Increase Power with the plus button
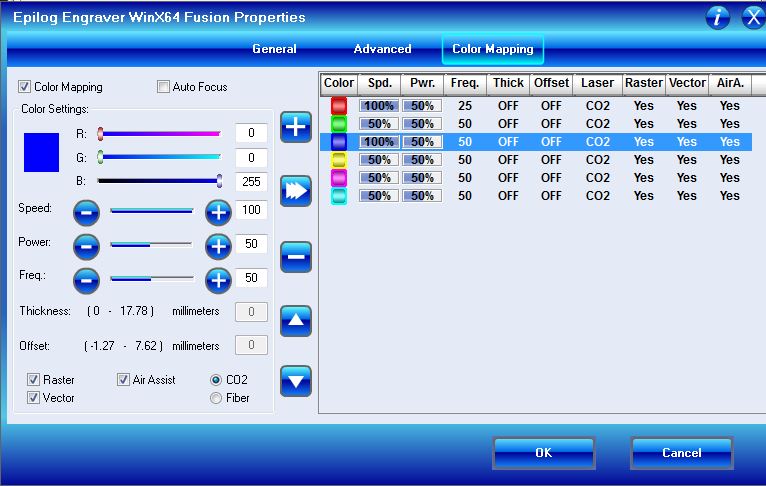The height and width of the screenshot is (486, 766). tap(218, 246)
